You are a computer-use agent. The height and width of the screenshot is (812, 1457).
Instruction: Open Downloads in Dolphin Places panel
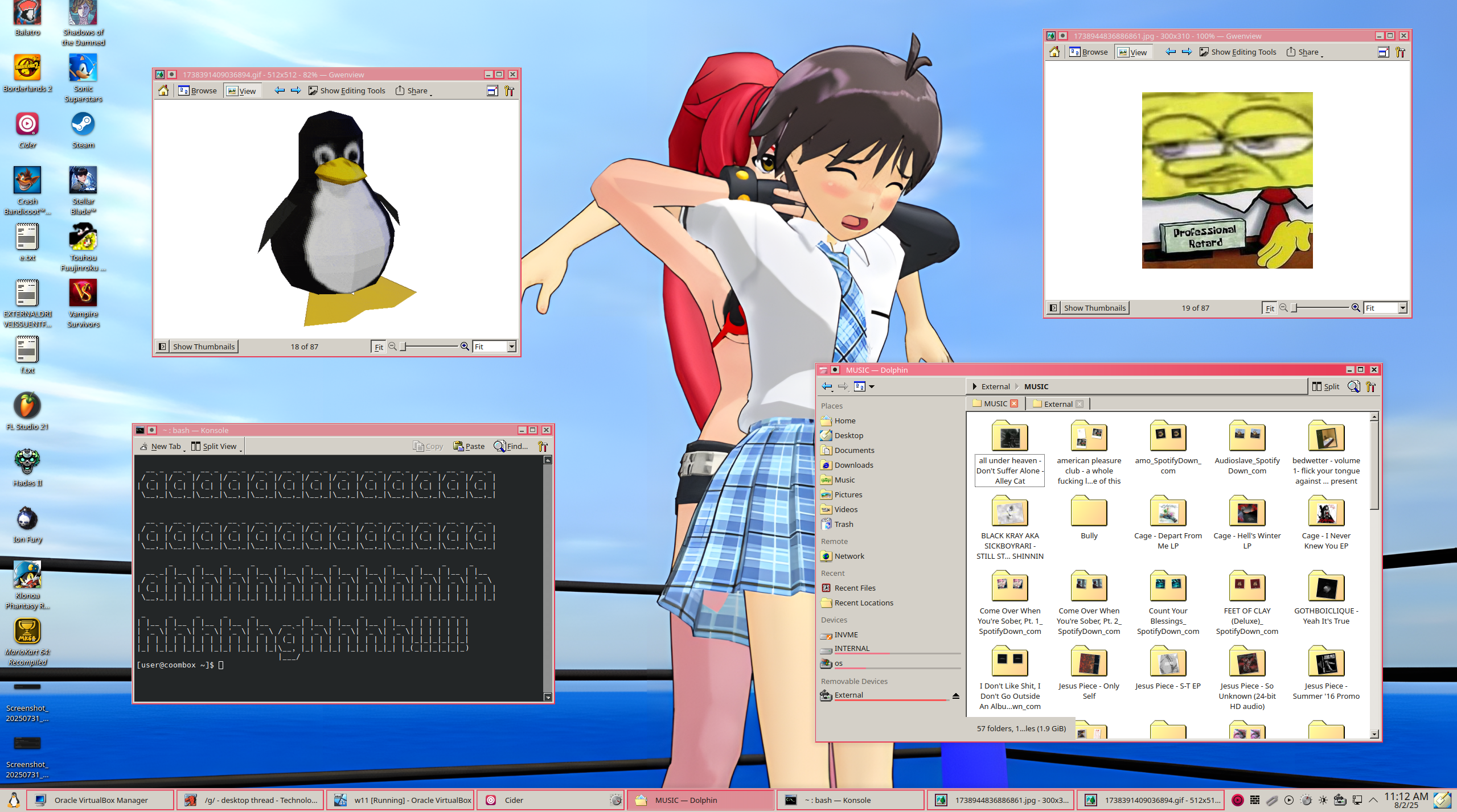point(853,465)
